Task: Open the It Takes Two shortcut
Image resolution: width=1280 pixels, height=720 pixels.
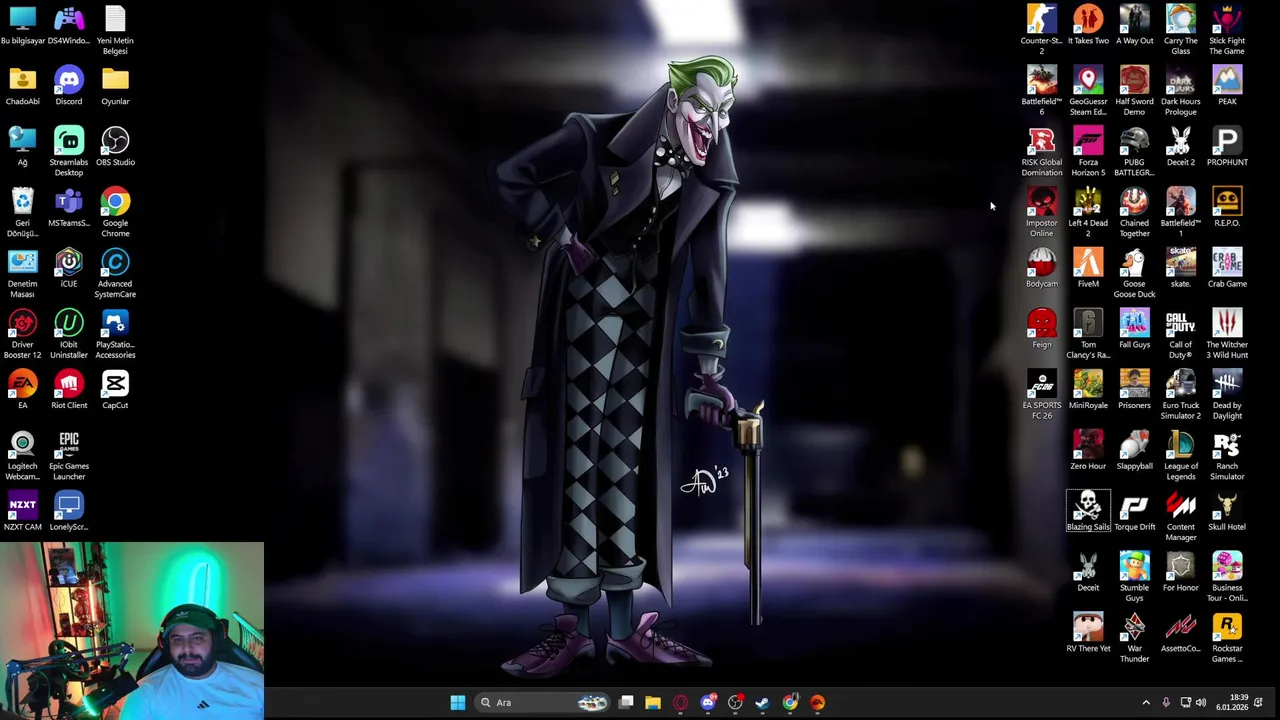Action: [1088, 24]
